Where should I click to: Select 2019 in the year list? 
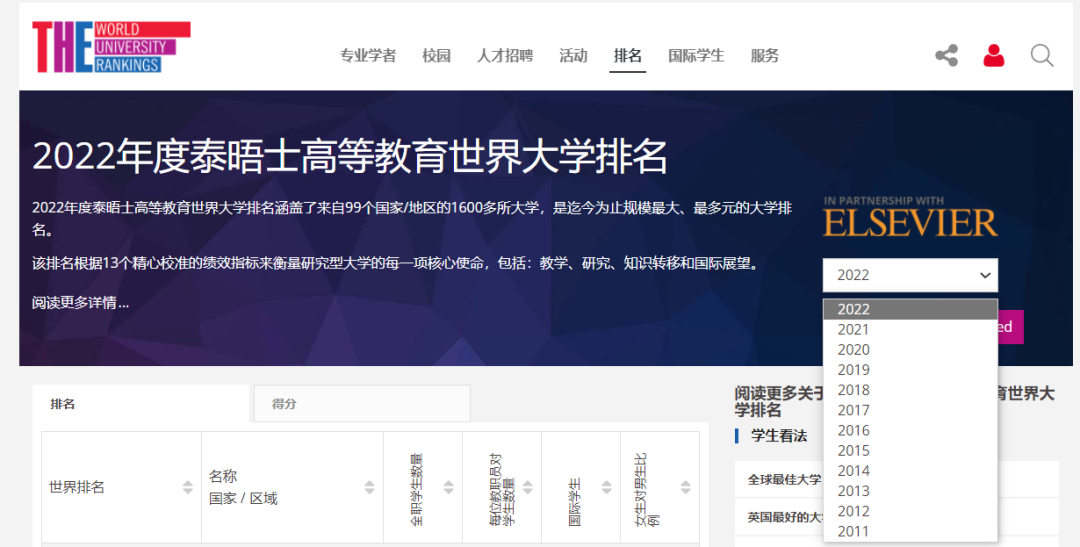[x=910, y=370]
